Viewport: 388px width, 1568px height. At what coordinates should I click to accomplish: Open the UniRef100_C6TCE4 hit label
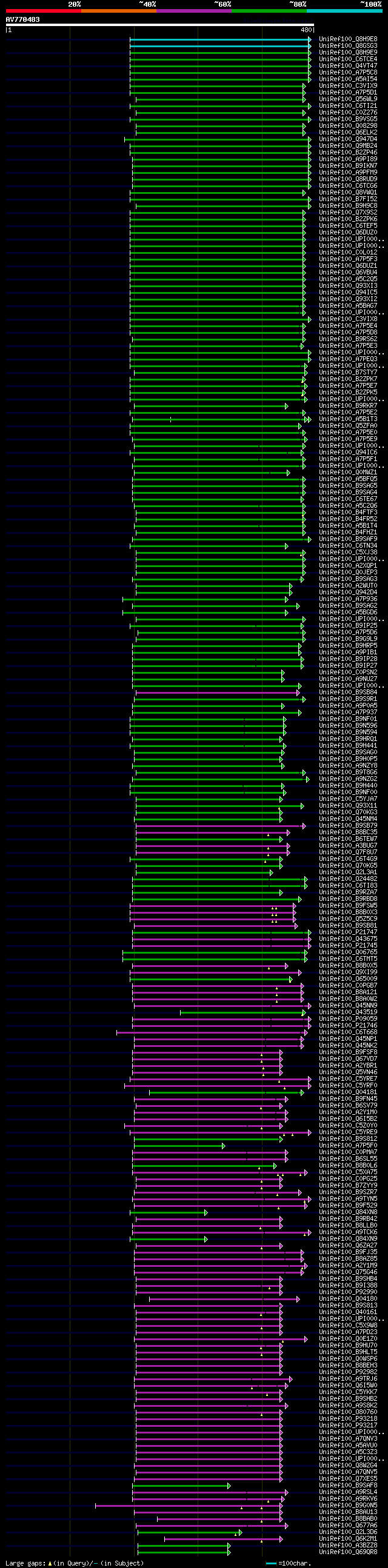point(348,59)
